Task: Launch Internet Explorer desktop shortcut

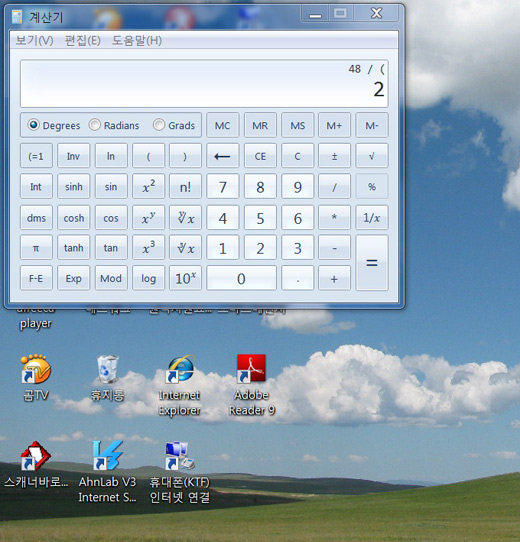Action: pyautogui.click(x=179, y=385)
